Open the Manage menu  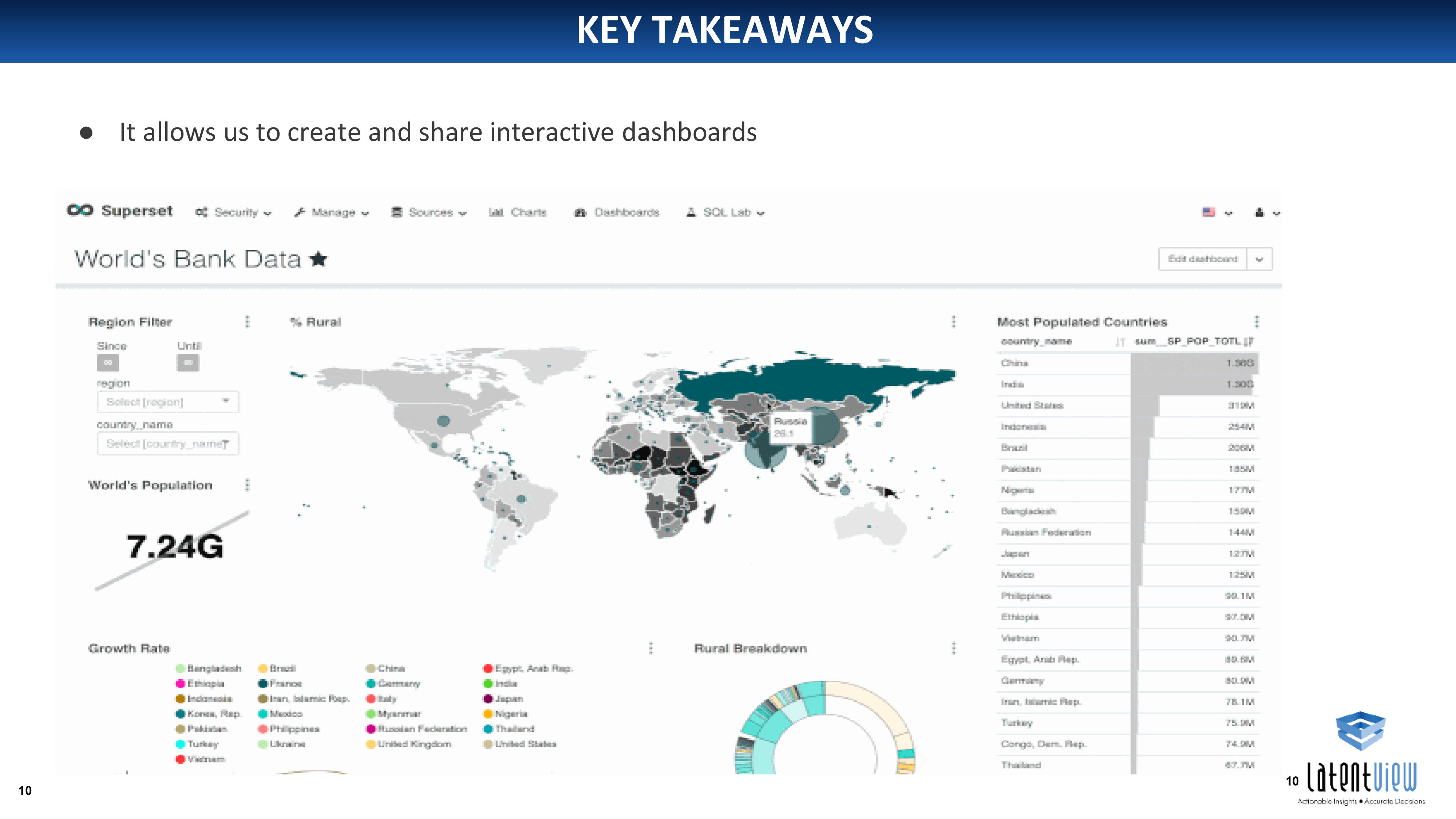(x=331, y=213)
